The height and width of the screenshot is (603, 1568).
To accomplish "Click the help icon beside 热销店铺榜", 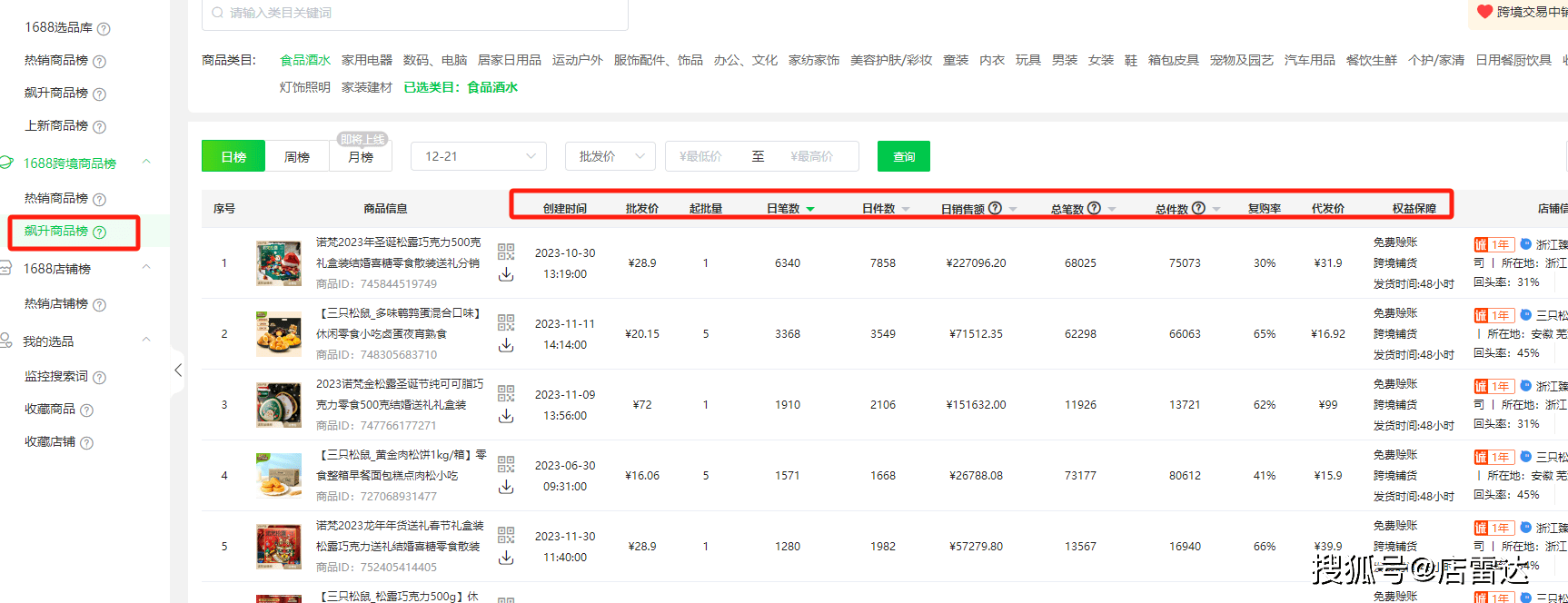I will pos(100,305).
